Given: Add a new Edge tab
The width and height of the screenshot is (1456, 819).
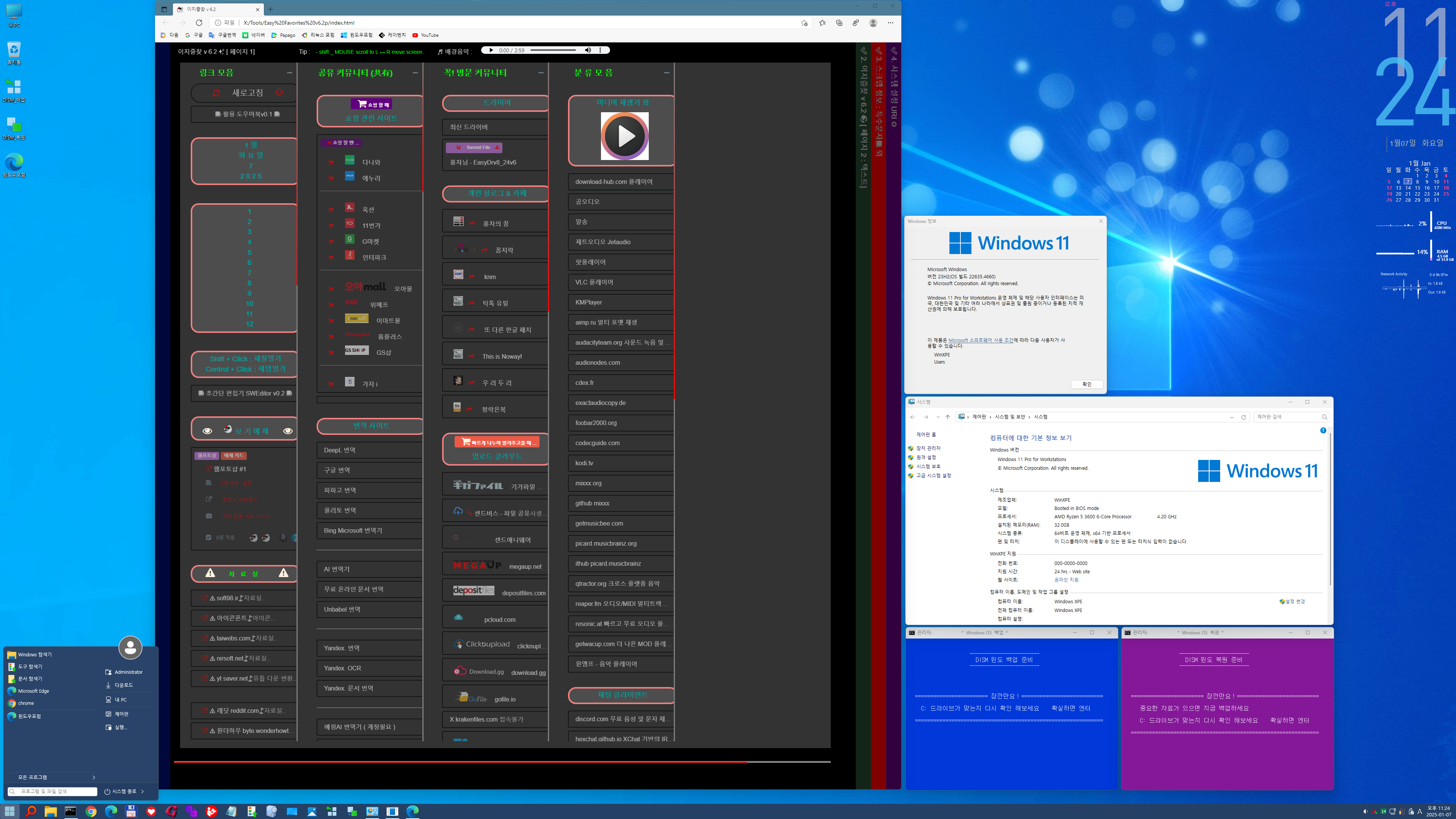Looking at the screenshot, I should 270,9.
